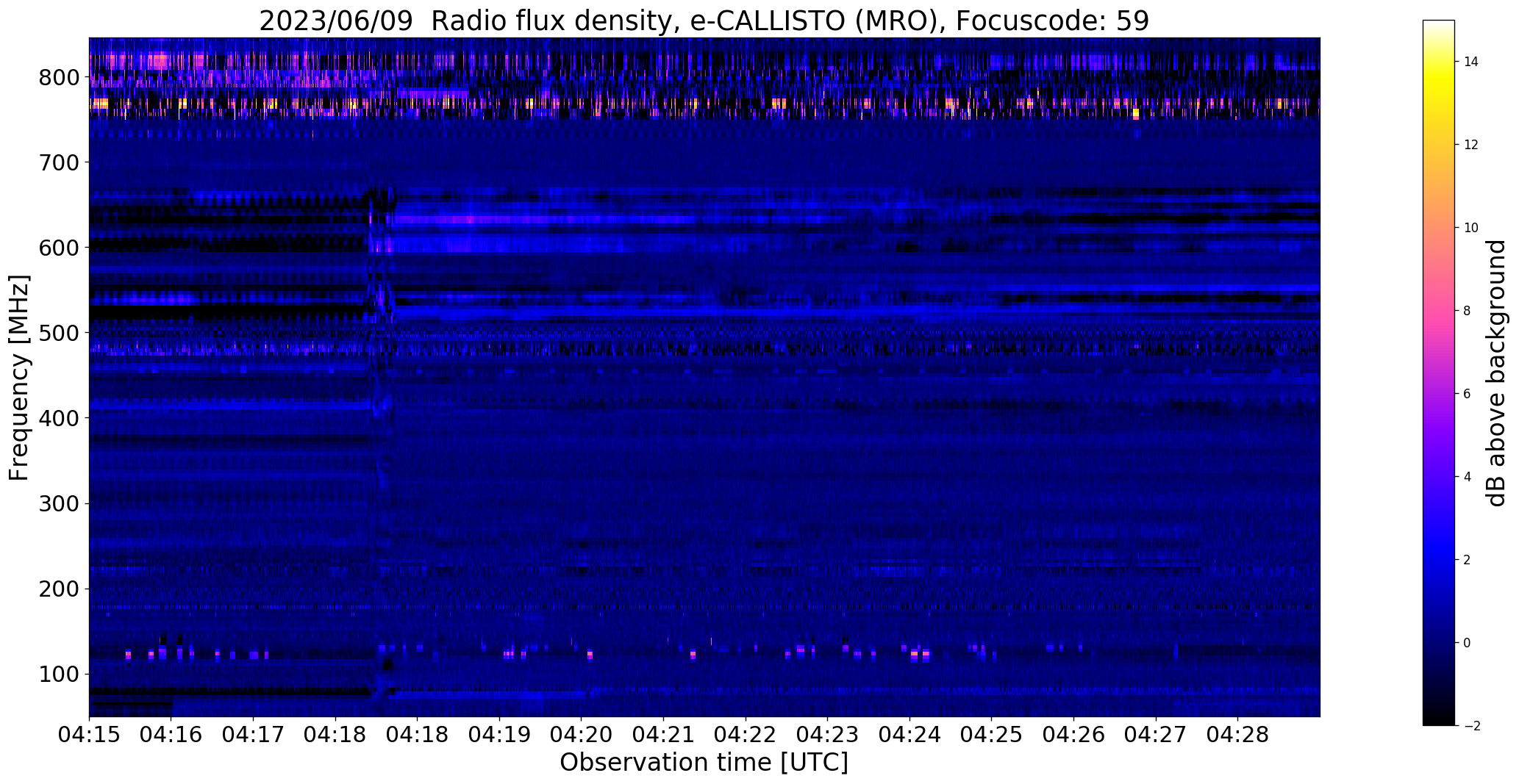Click the 04:21 time tick label

[664, 735]
